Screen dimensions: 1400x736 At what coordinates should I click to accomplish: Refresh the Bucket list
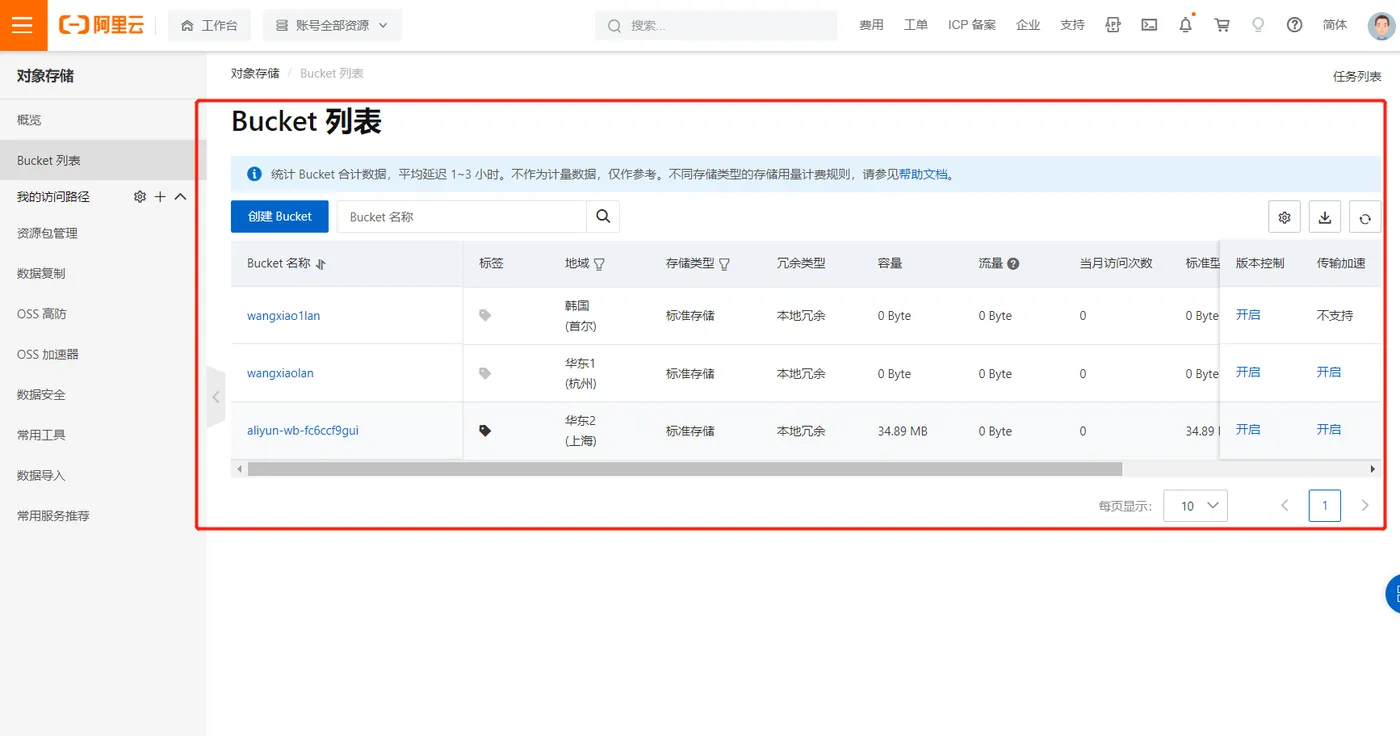[1365, 217]
